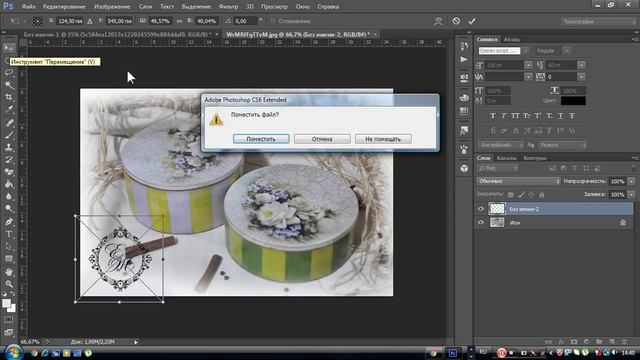Change the screen mode
640x360 pixels.
click(9, 332)
